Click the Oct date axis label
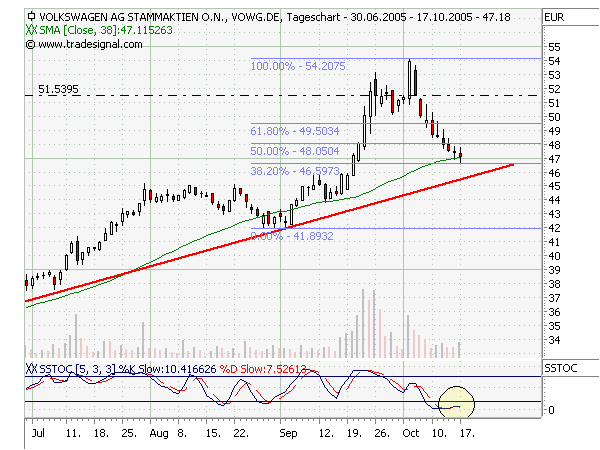Image resolution: width=600 pixels, height=450 pixels. tap(411, 434)
